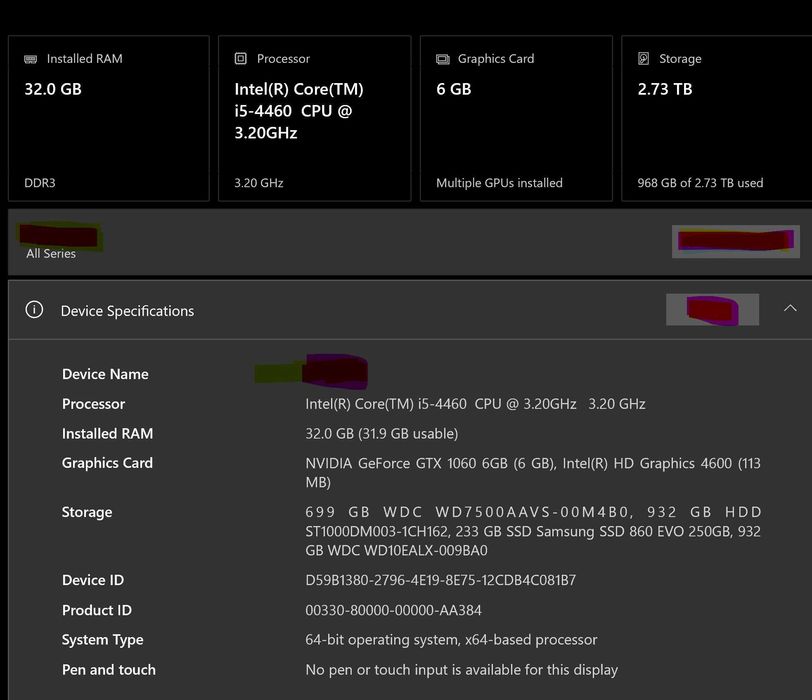This screenshot has height=700, width=812.
Task: Click the Graphics Card icon
Action: [x=443, y=59]
